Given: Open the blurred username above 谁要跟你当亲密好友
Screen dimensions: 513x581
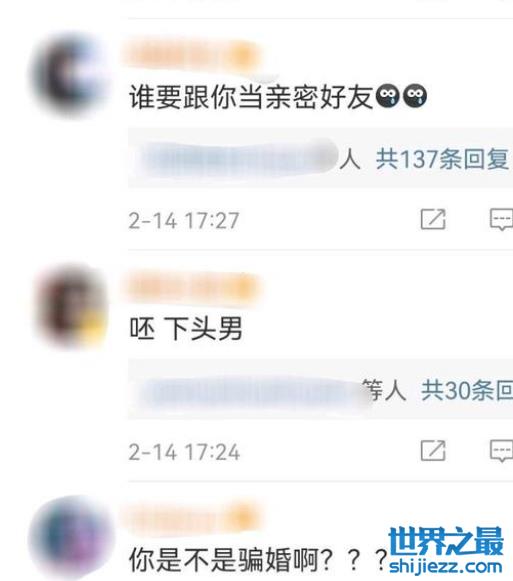Looking at the screenshot, I should coord(193,56).
